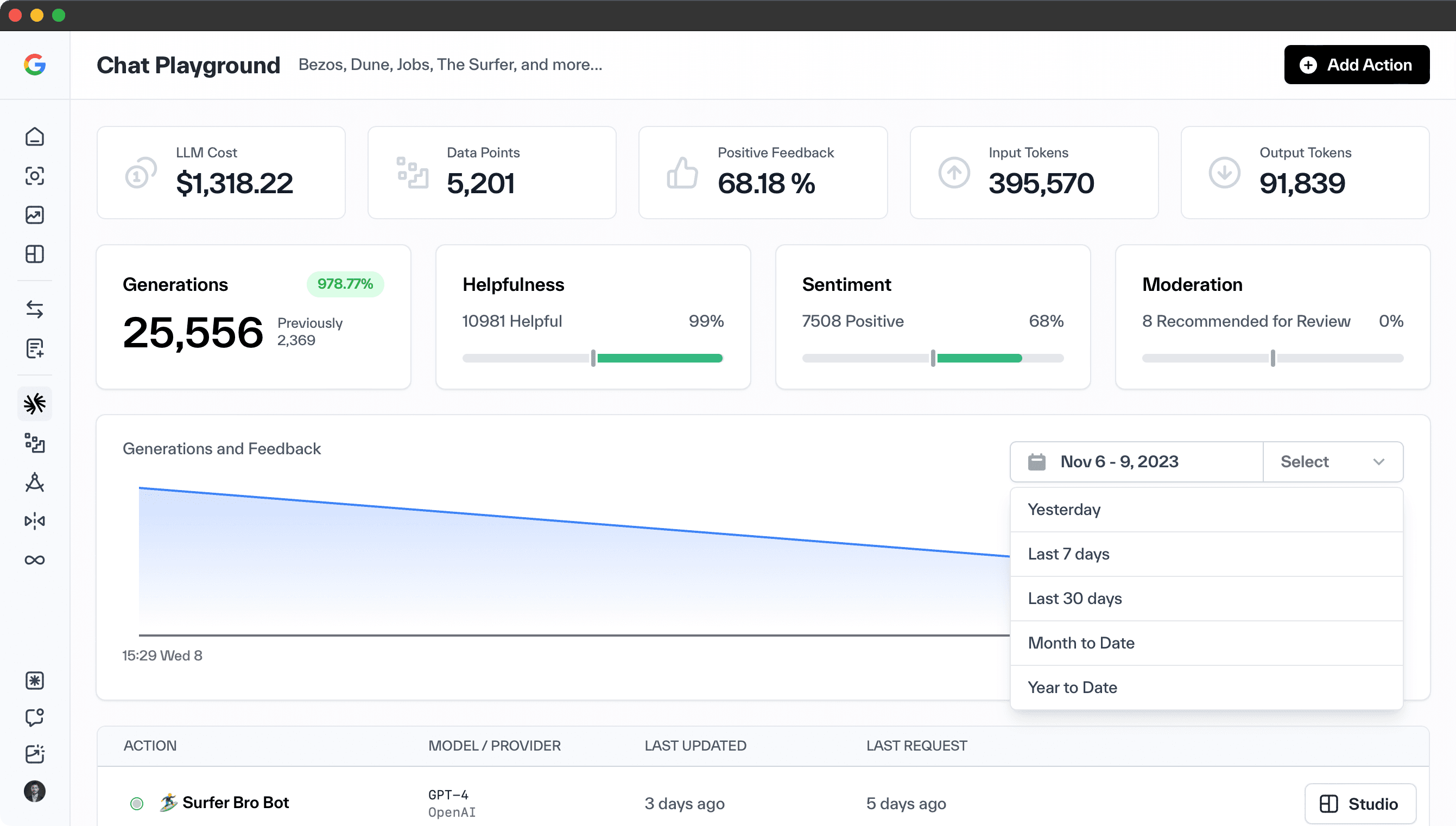The width and height of the screenshot is (1456, 826).
Task: Select the layout panels icon in sidebar
Action: tap(35, 253)
